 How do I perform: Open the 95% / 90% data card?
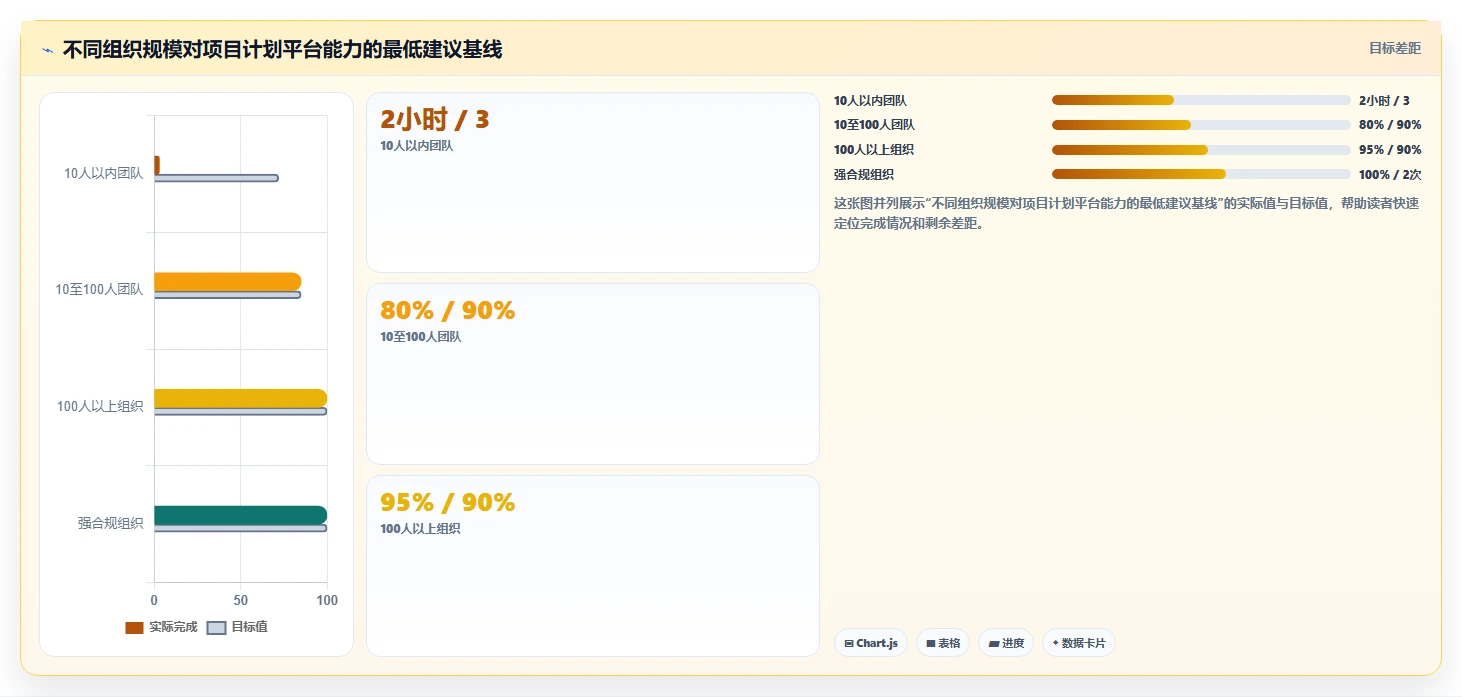(593, 566)
